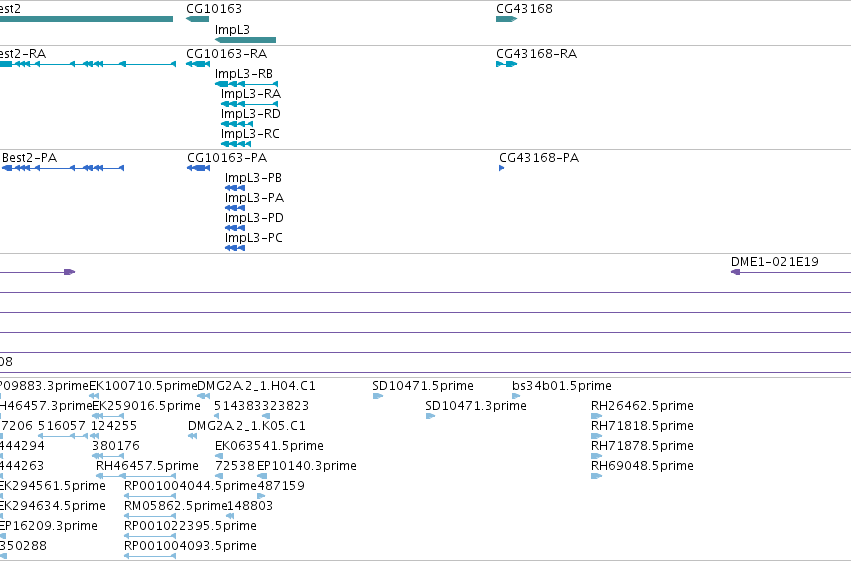Image resolution: width=851 pixels, height=561 pixels.
Task: Click the ImpL3 gene bar
Action: tap(245, 40)
